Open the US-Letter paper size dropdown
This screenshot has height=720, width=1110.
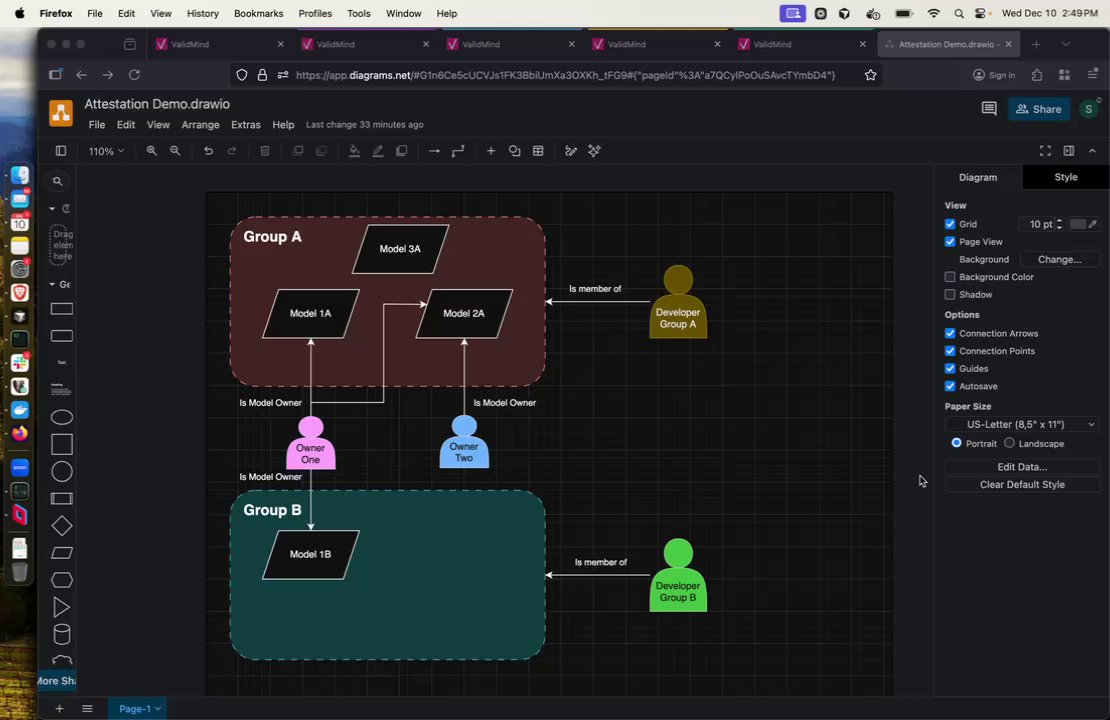(x=1022, y=424)
